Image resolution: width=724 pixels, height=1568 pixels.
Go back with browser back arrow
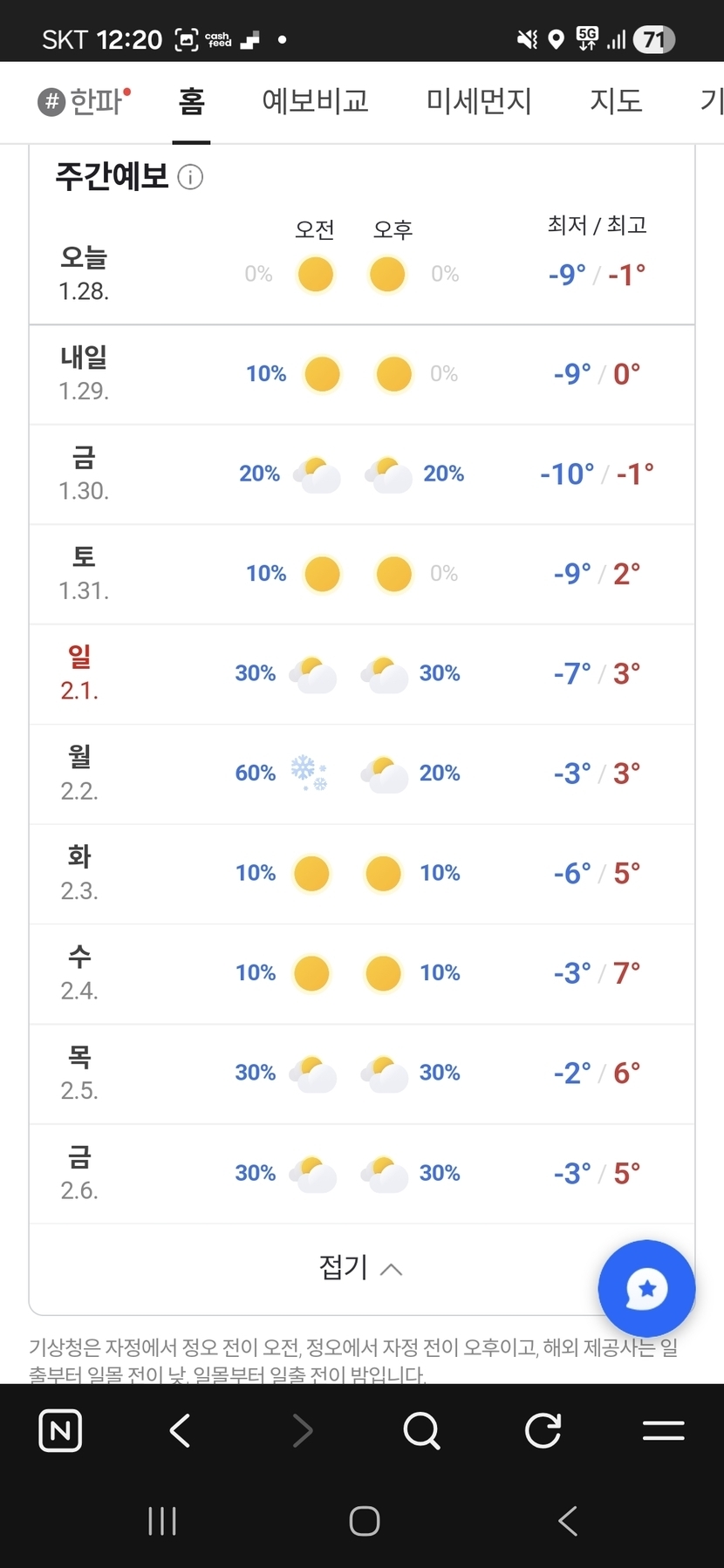point(180,1430)
